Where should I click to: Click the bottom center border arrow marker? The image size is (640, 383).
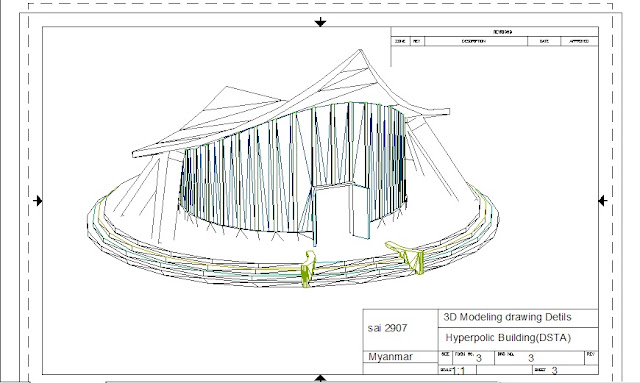click(320, 378)
